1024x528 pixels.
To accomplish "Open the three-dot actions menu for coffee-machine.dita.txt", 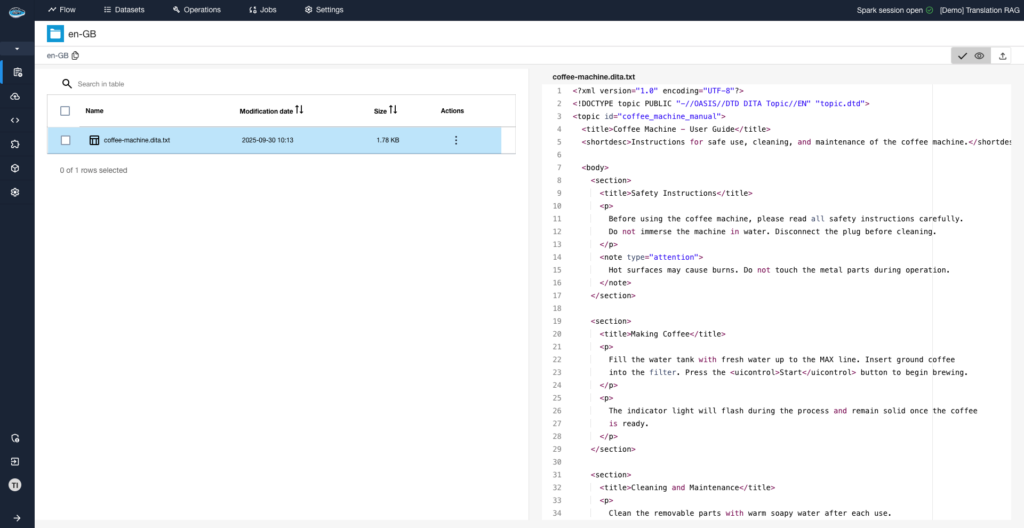I will (456, 141).
